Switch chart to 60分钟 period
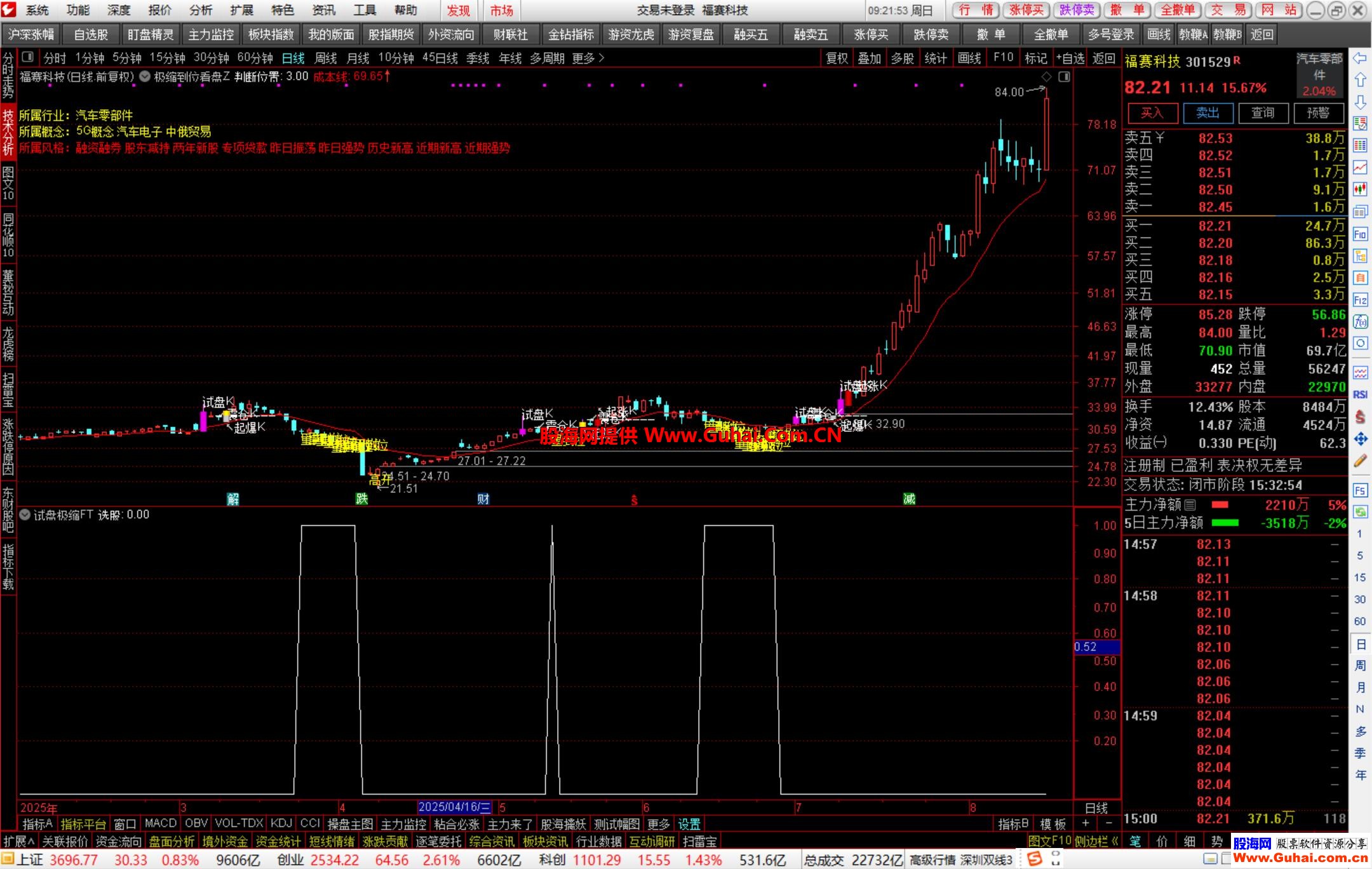 [x=255, y=58]
